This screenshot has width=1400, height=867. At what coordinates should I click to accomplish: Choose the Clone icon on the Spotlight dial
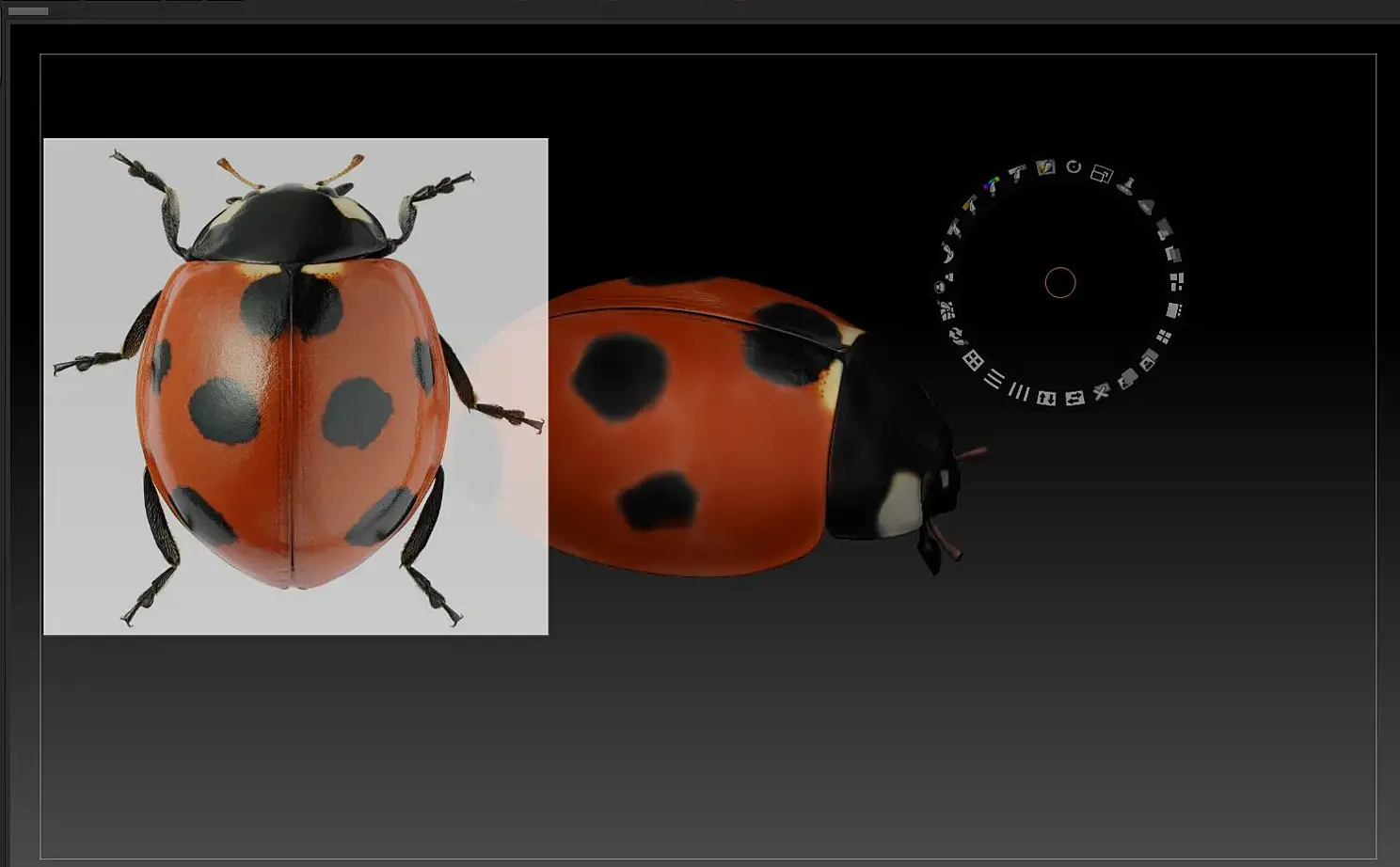click(x=943, y=282)
